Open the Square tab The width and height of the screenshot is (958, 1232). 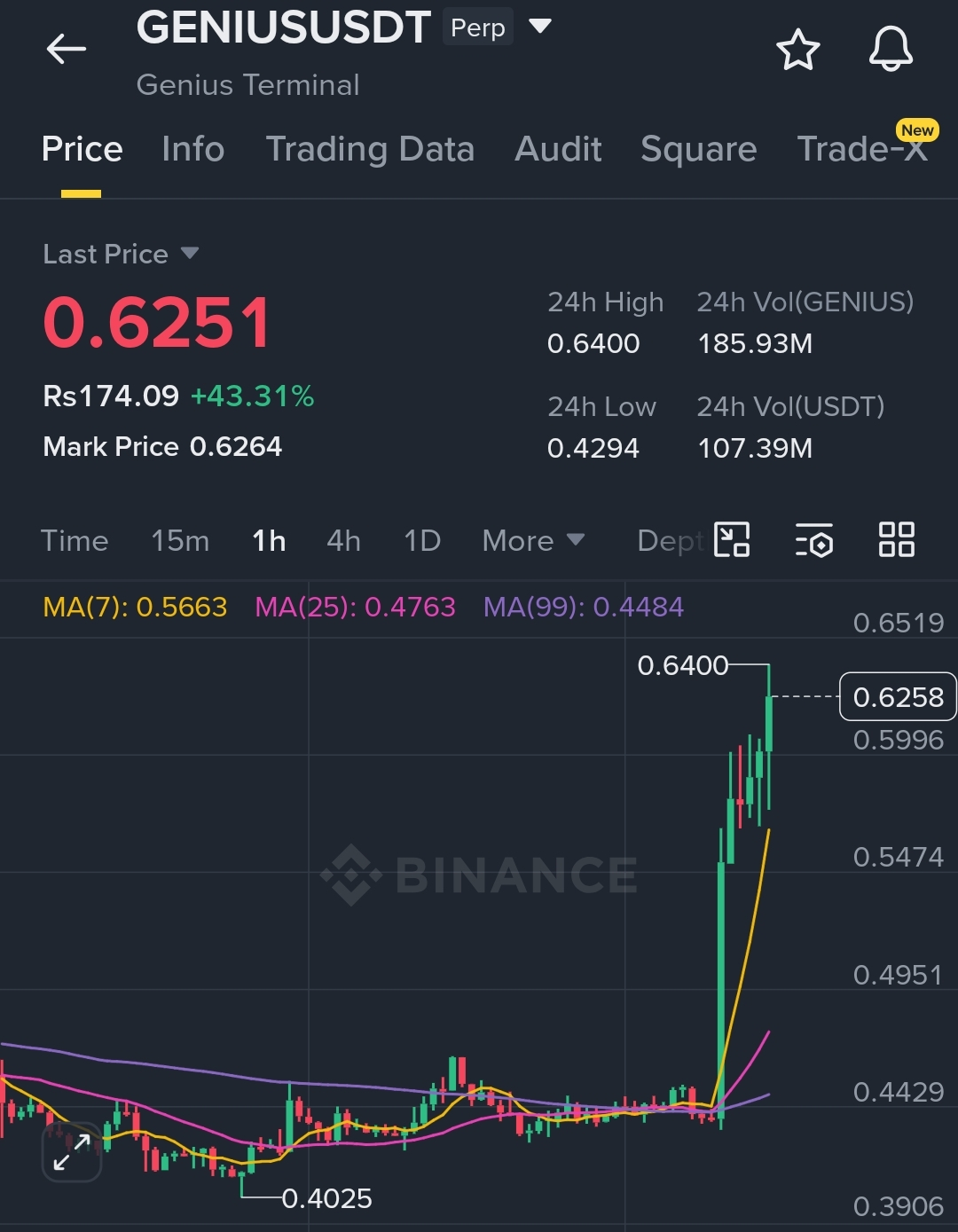click(699, 149)
